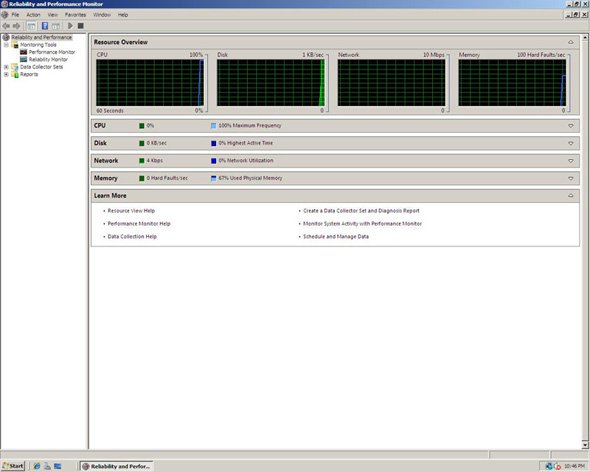Expand the Reports tree node

6,75
